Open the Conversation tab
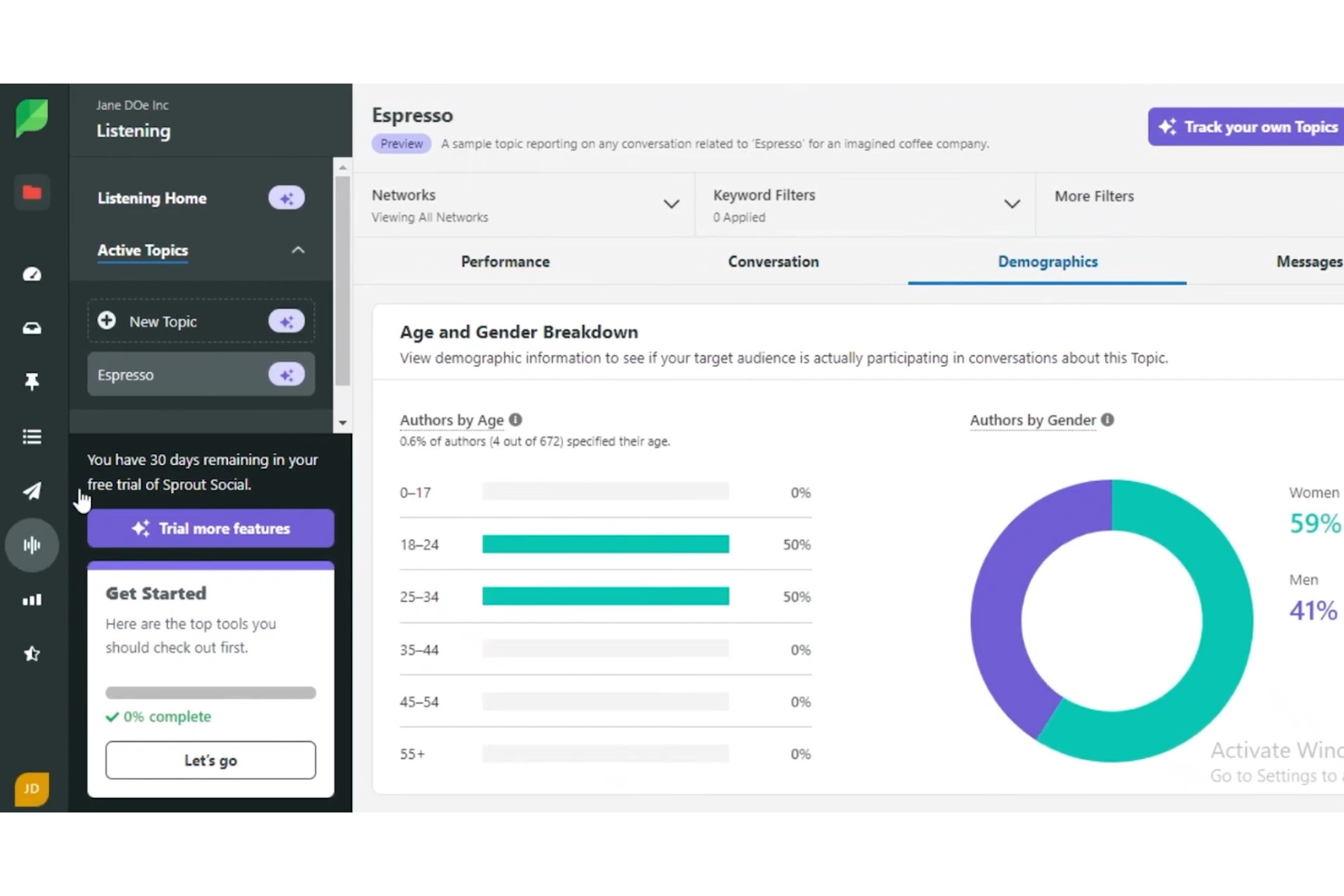Image resolution: width=1344 pixels, height=896 pixels. point(773,261)
